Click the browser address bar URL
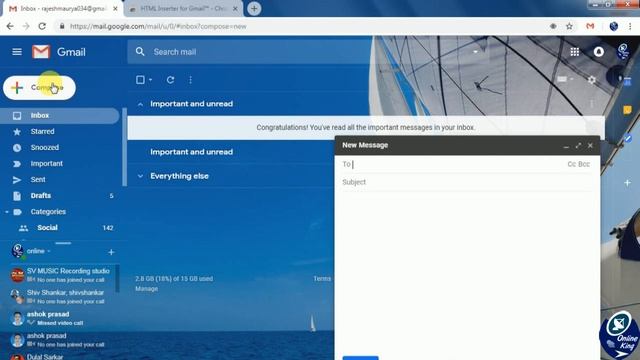 pos(158,27)
